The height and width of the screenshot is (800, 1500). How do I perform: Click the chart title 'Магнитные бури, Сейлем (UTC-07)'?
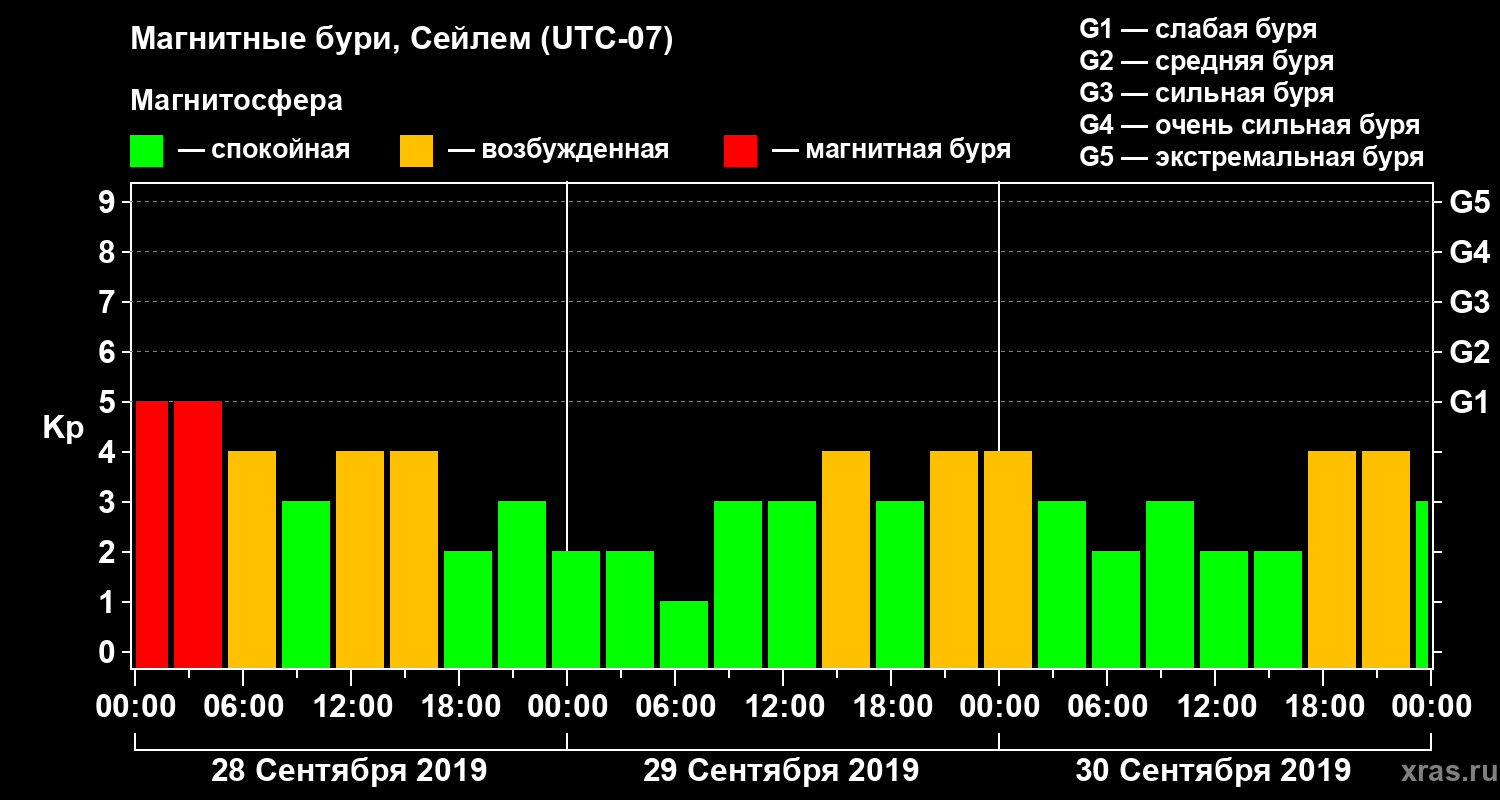click(x=402, y=39)
